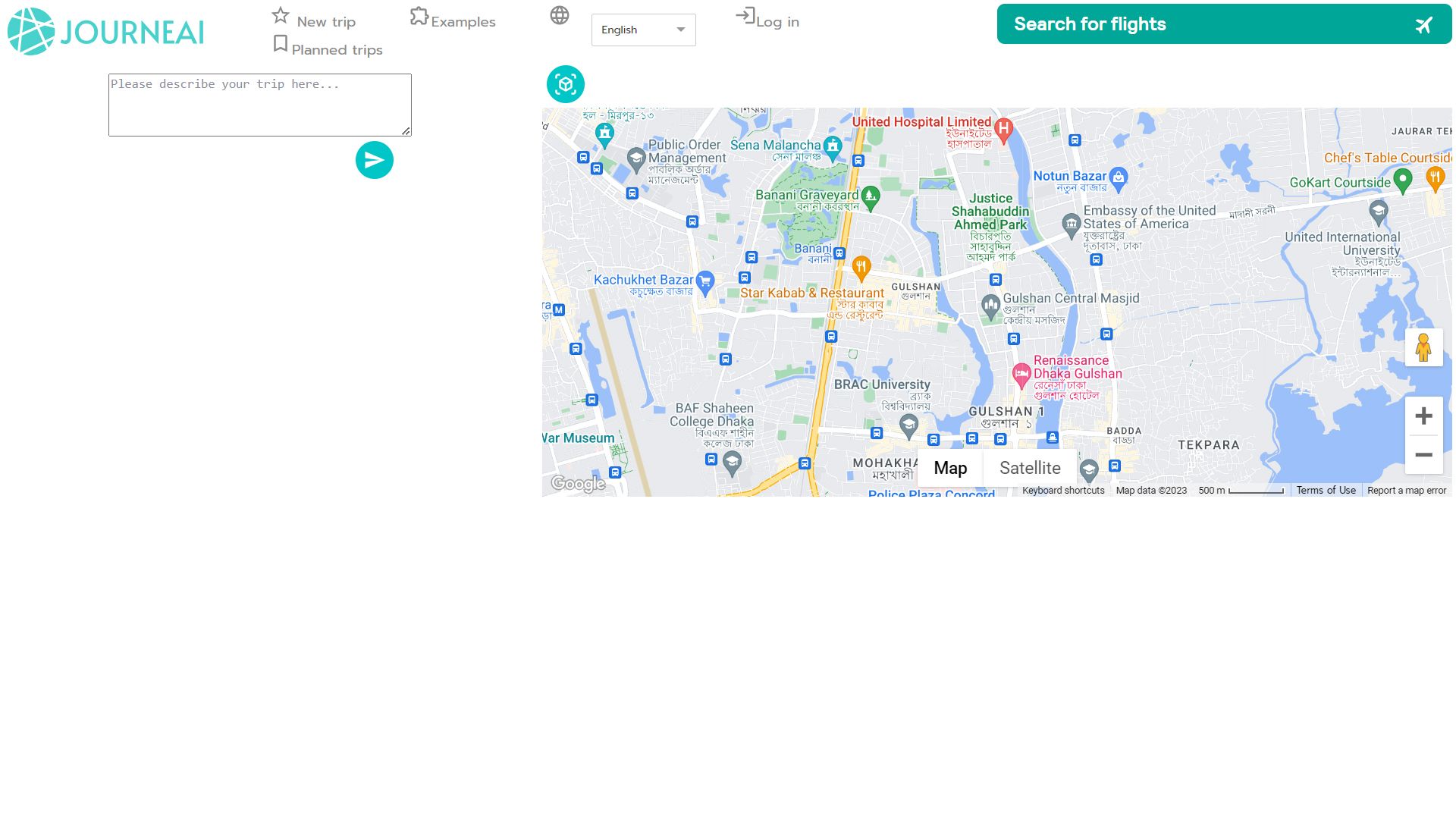Click the Police Plaza Concord label
Viewport: 1456px width, 819px height.
pos(931,493)
